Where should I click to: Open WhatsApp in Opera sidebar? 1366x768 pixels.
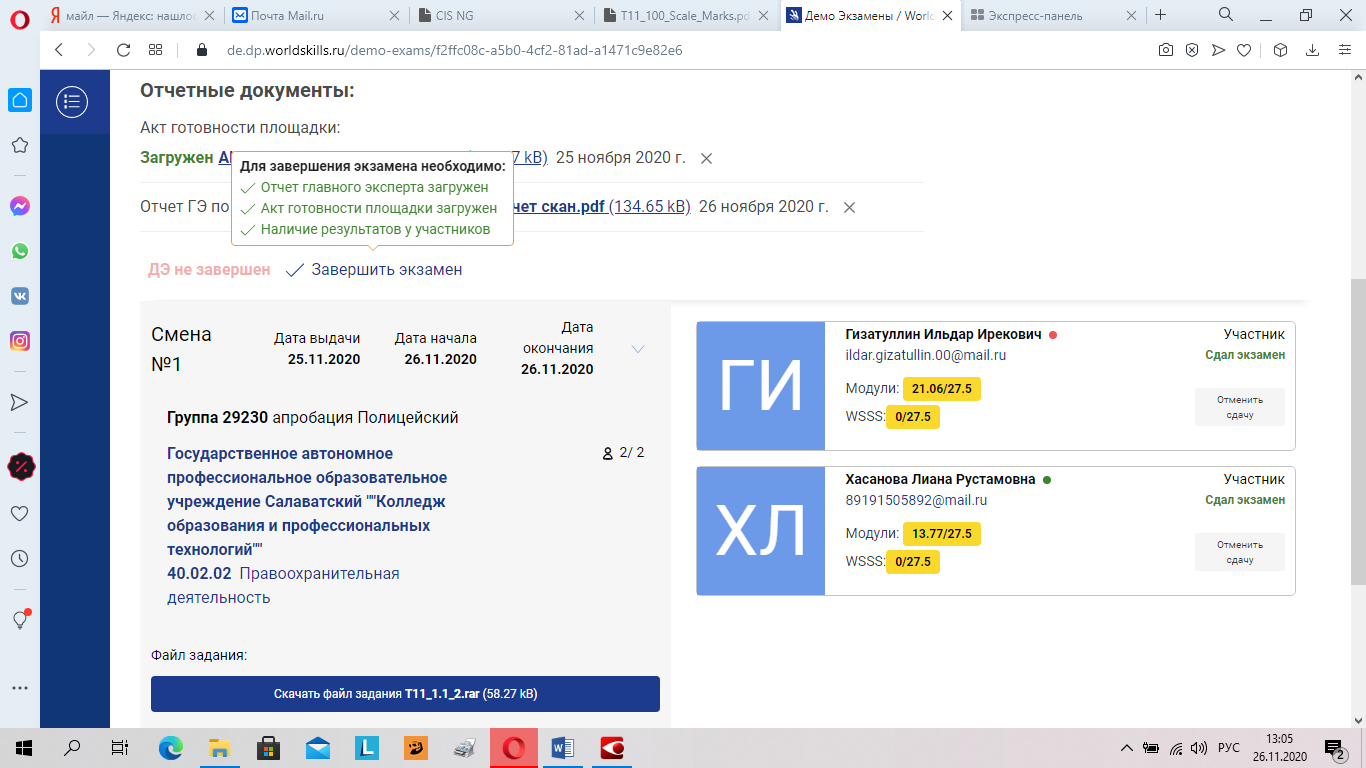pyautogui.click(x=19, y=251)
